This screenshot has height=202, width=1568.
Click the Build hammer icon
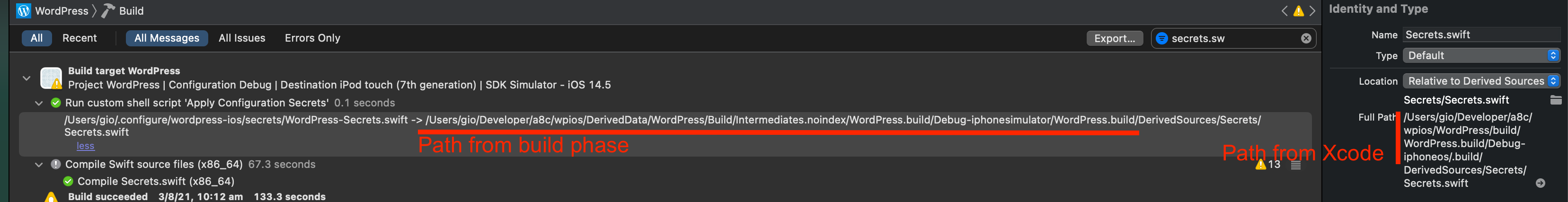click(x=108, y=11)
